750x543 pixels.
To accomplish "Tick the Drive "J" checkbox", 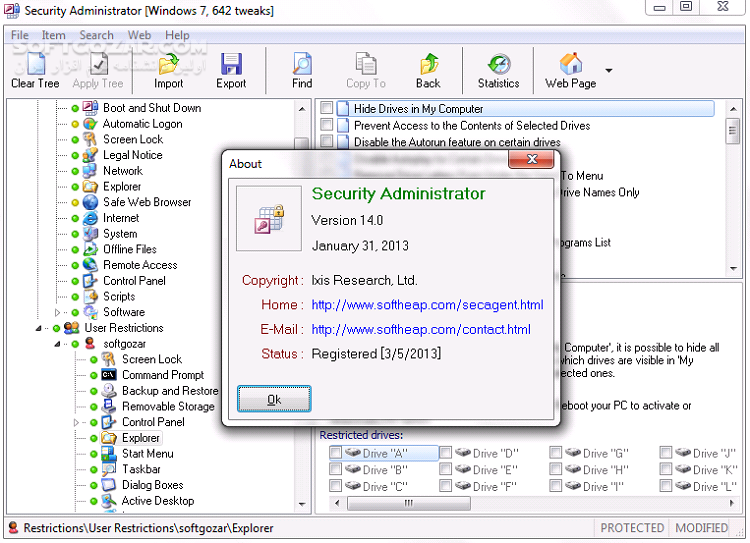I will (x=666, y=453).
